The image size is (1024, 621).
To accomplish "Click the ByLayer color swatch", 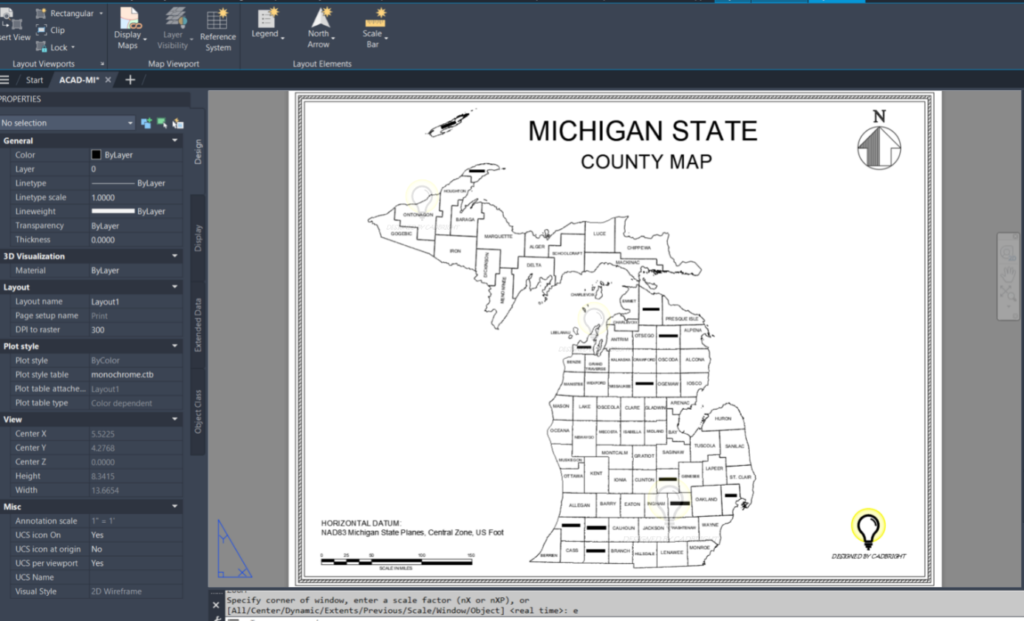I will tap(96, 155).
